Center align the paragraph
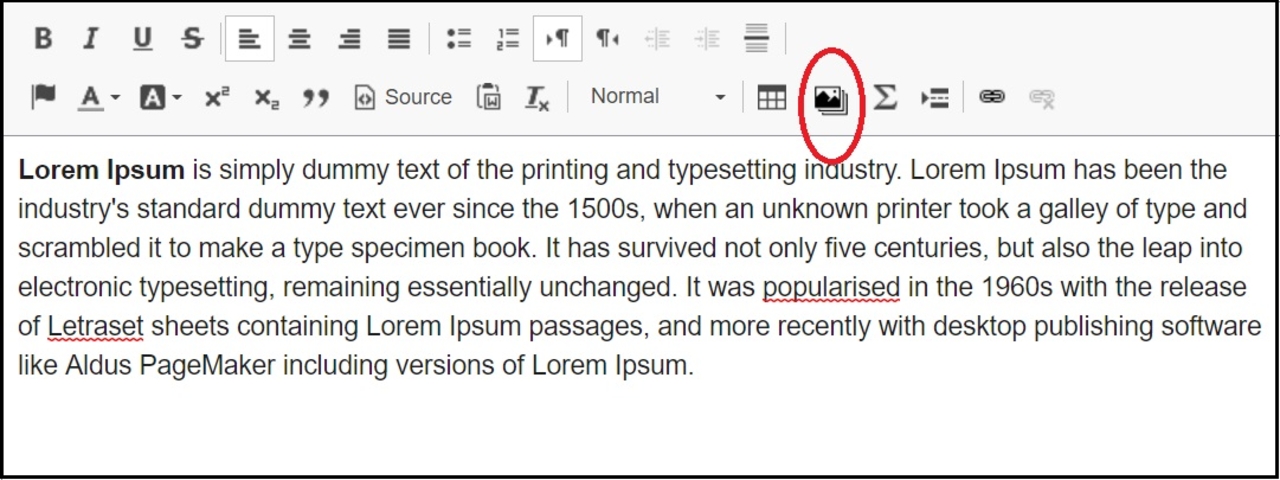Screen dimensions: 1280x480 [299, 39]
